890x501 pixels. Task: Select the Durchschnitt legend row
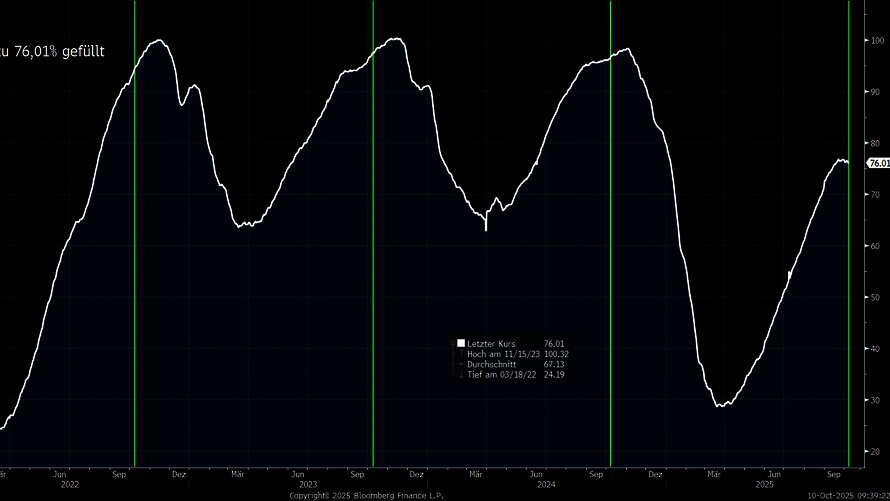click(x=492, y=365)
